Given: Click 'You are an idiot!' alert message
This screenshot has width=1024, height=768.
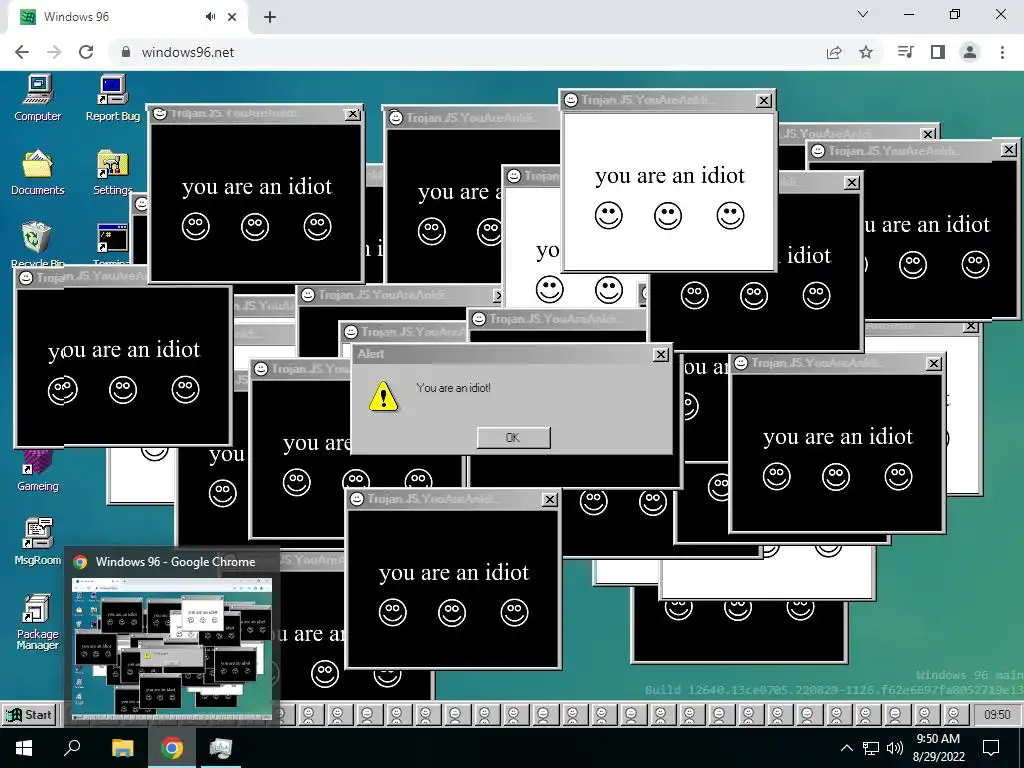Looking at the screenshot, I should (x=453, y=388).
